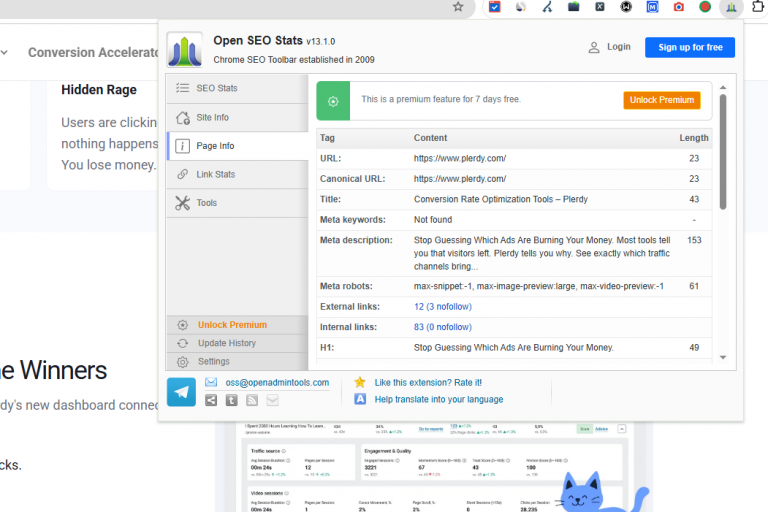
Task: Click the orange Unlock Premium button
Action: (662, 100)
